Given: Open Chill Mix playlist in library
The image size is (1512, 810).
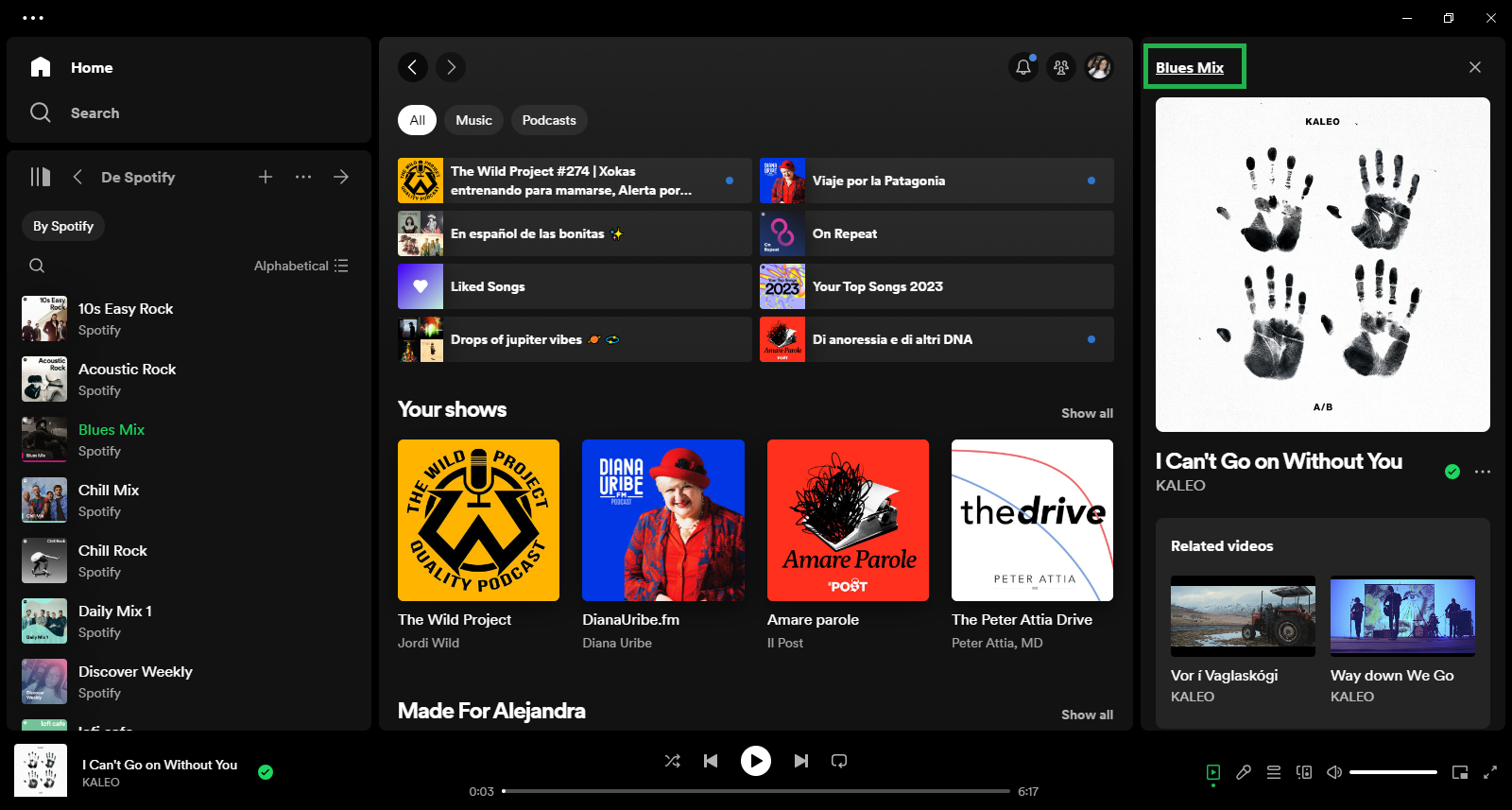Looking at the screenshot, I should tap(189, 500).
